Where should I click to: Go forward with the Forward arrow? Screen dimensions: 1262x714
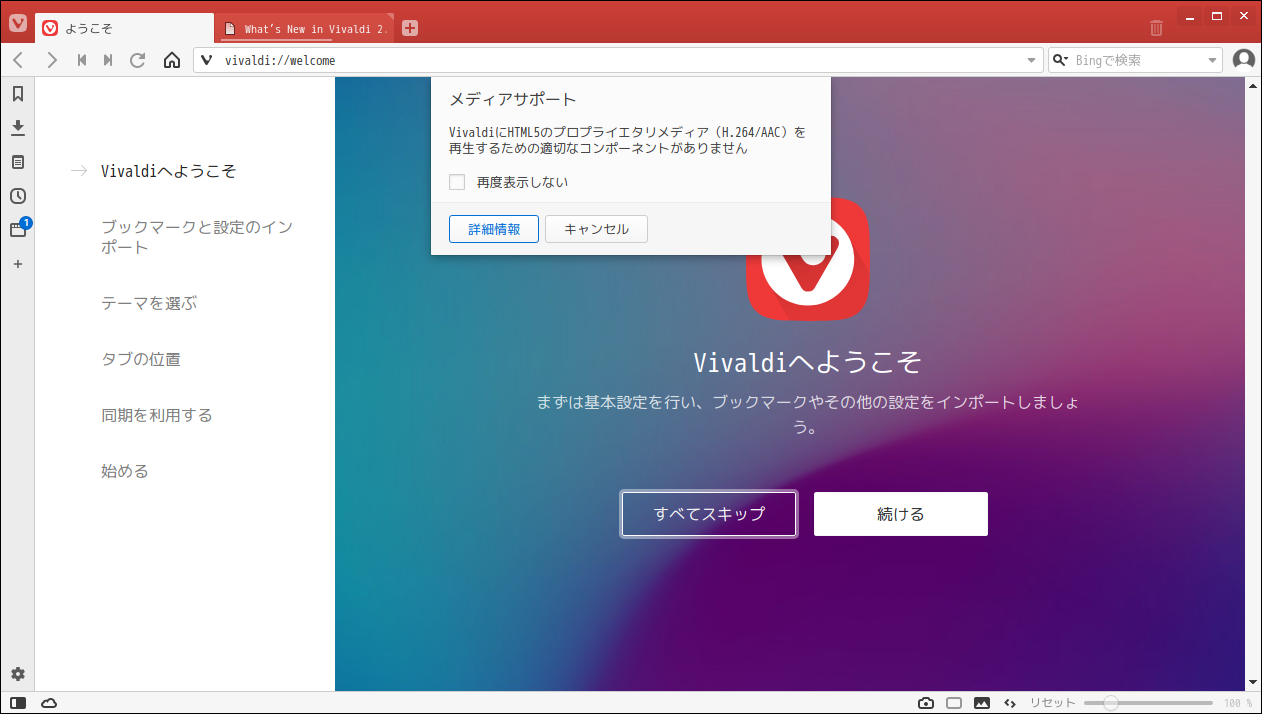coord(52,60)
